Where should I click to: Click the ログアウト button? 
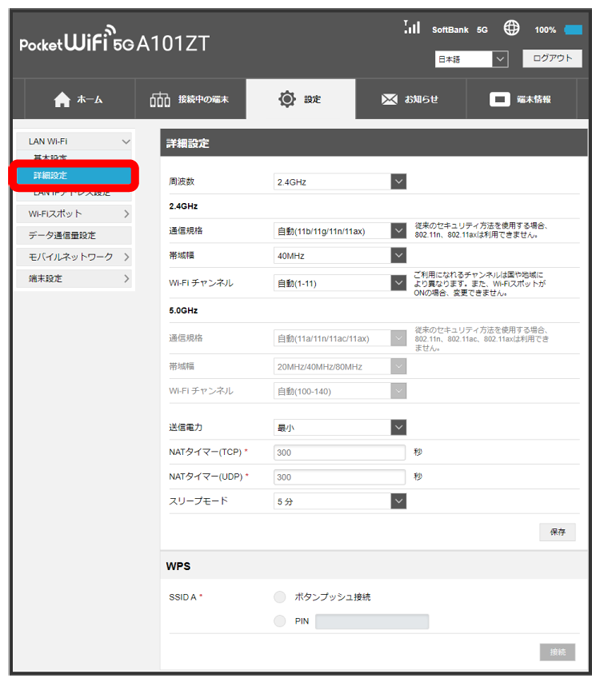(x=551, y=59)
